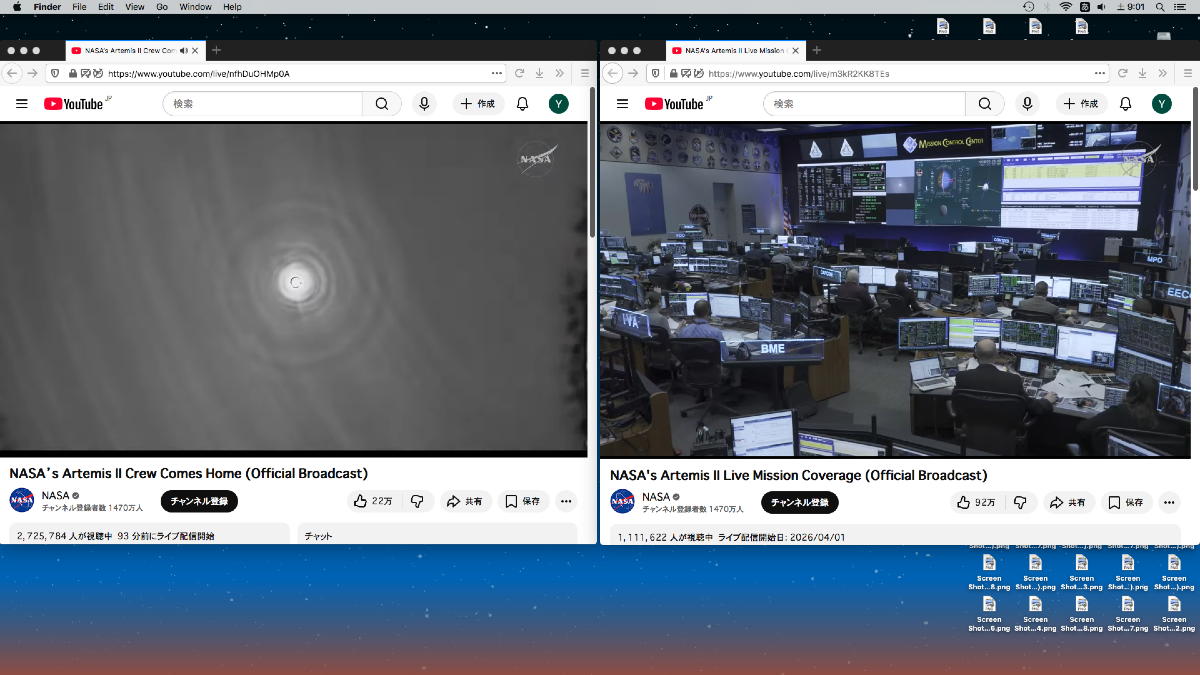
Task: Dislike the Crew Comes Home video
Action: click(x=418, y=501)
